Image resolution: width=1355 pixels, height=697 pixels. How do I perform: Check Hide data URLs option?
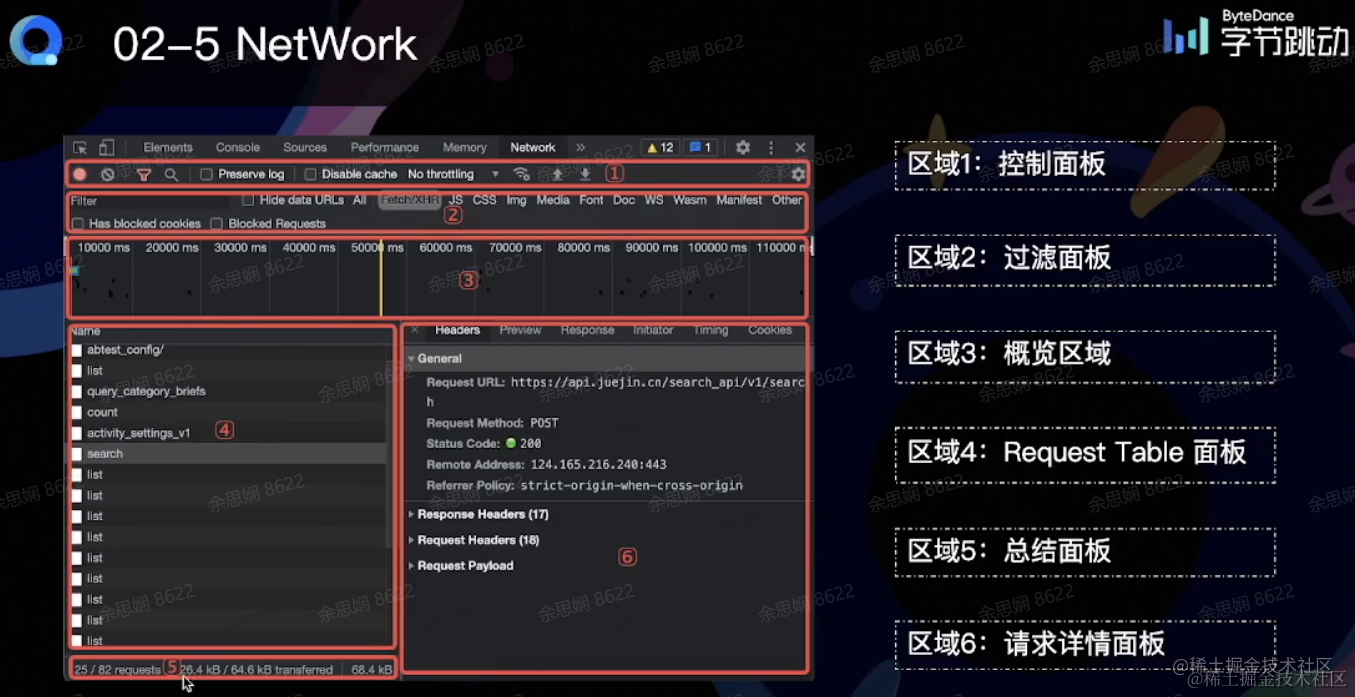click(x=248, y=200)
